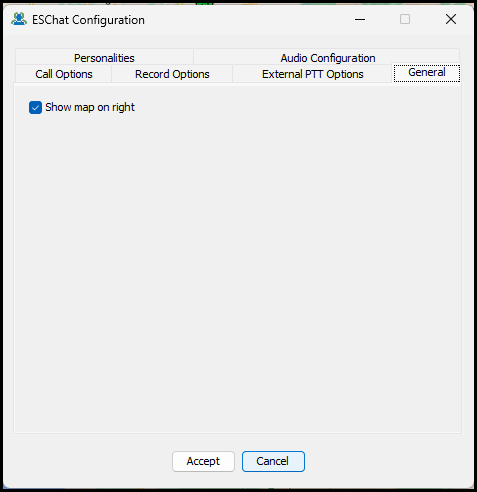Screen dimensions: 477x492
Task: Click the "ESChat Configuration" window title text
Action: (x=88, y=20)
